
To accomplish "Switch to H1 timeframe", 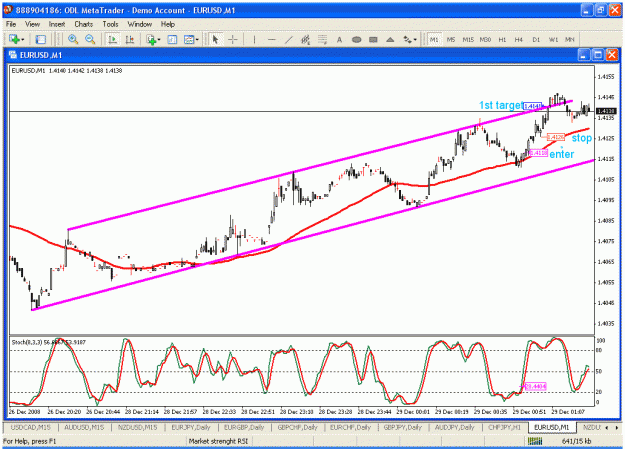I will 502,39.
